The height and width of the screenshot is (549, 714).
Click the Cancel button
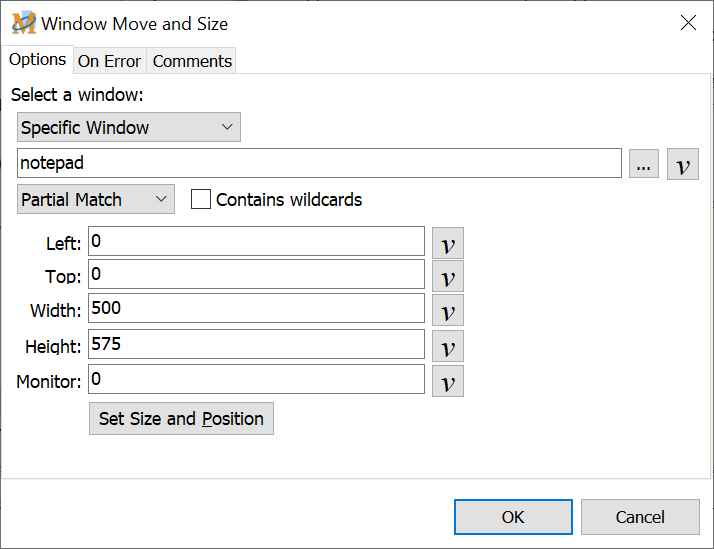coord(640,517)
